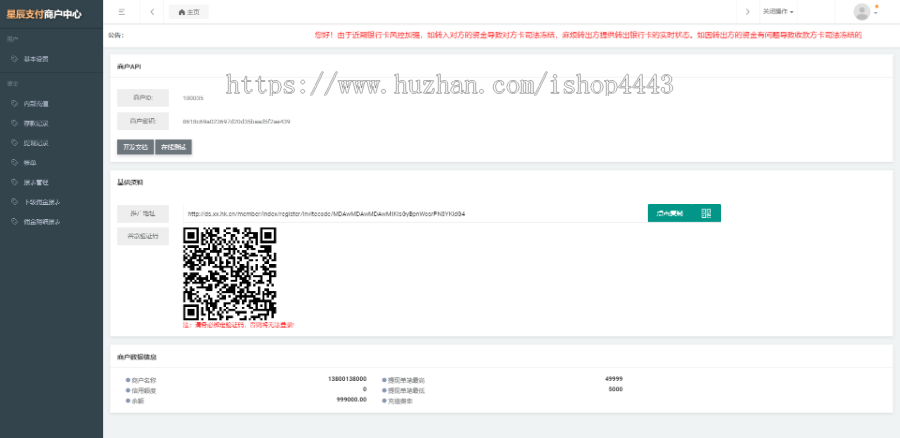
Task: Click the 推广地址 label
Action: (143, 214)
